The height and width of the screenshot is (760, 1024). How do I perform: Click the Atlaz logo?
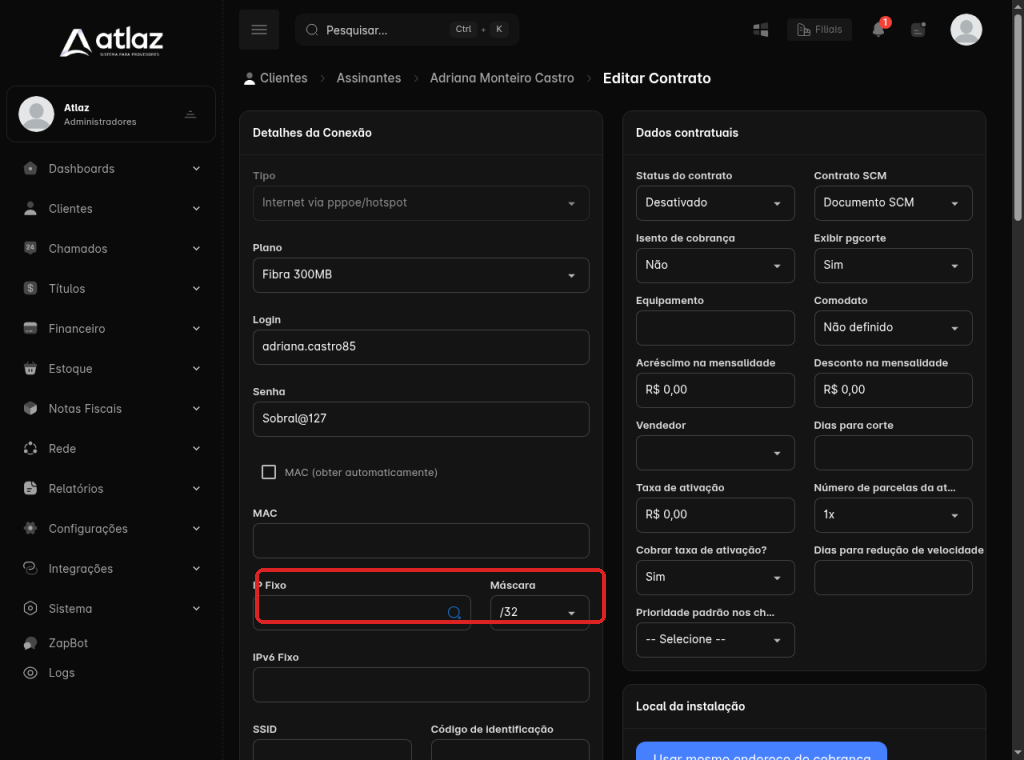(x=112, y=41)
